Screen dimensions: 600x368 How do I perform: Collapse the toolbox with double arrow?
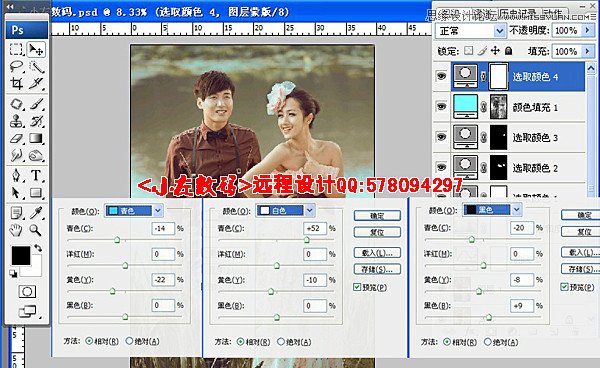[11, 7]
